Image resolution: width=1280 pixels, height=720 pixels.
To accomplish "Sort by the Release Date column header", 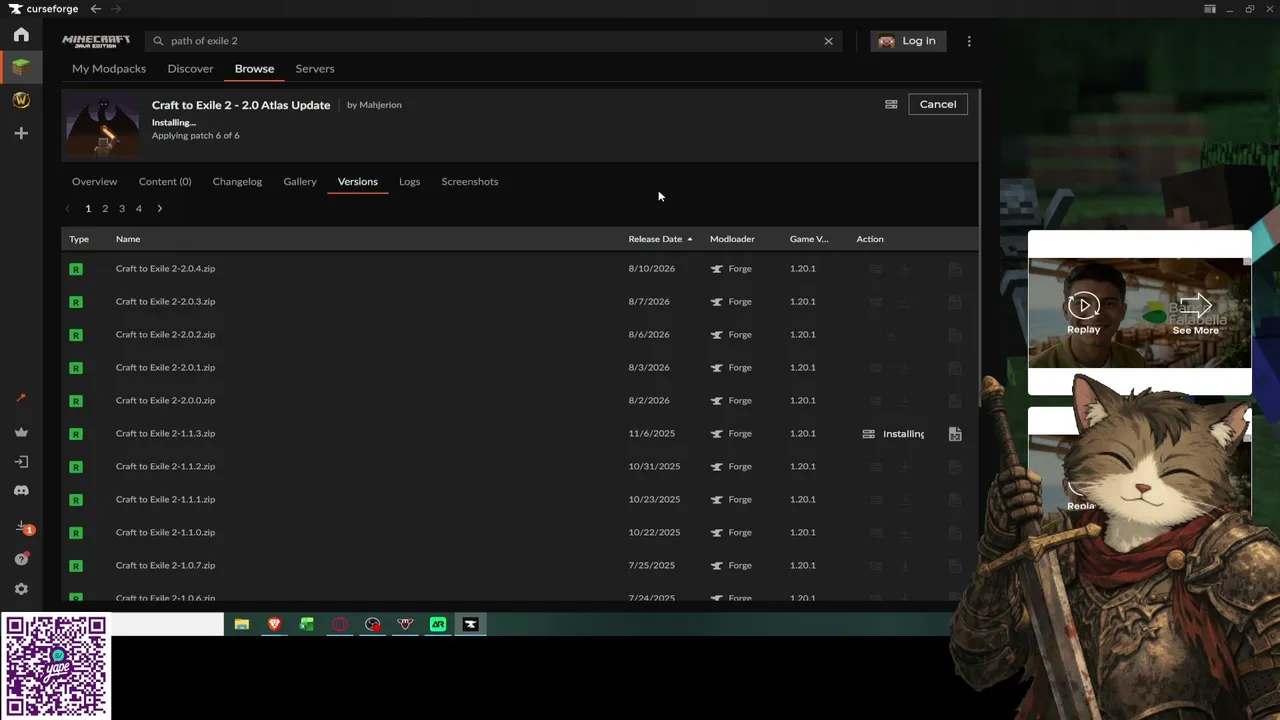I will [660, 239].
